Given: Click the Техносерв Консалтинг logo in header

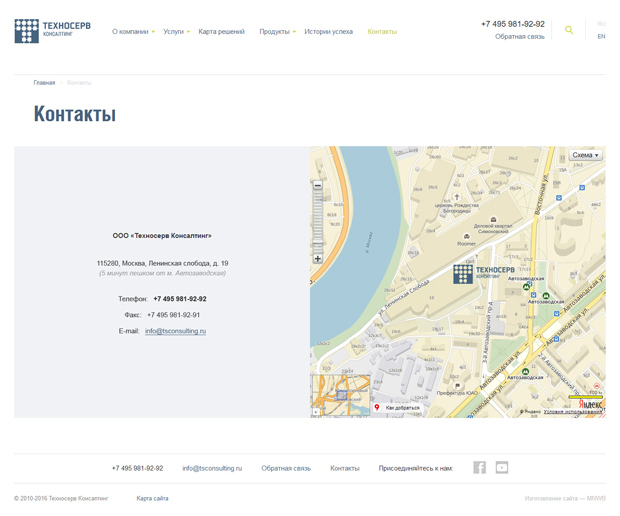Looking at the screenshot, I should [x=53, y=31].
